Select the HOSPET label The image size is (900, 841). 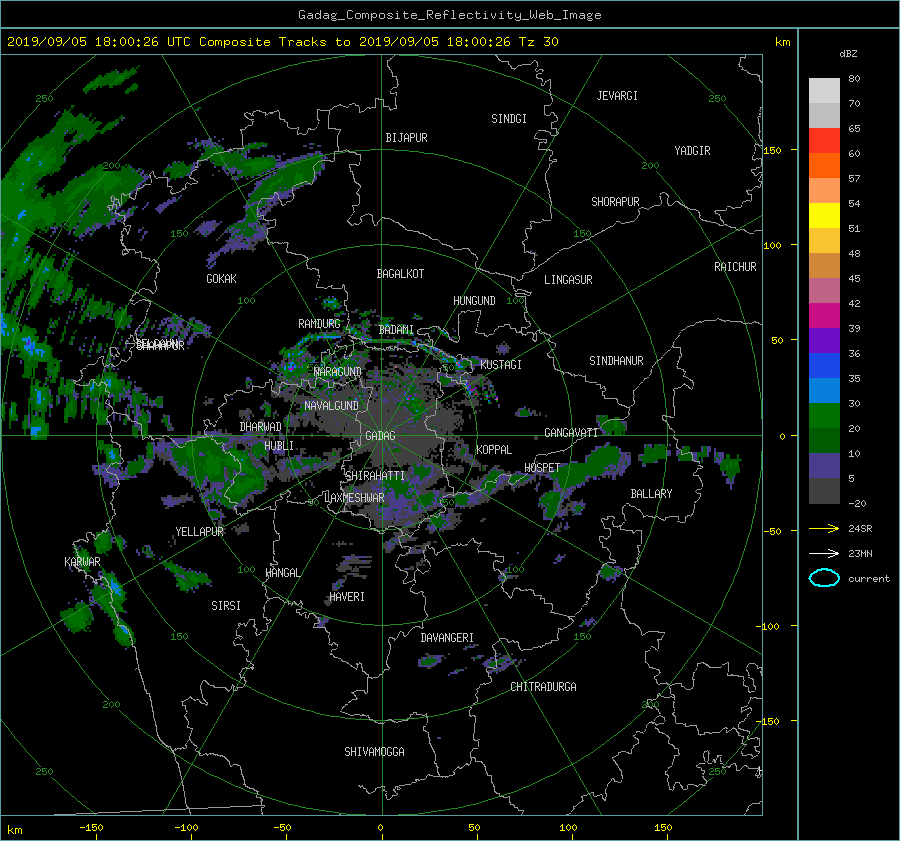(542, 468)
